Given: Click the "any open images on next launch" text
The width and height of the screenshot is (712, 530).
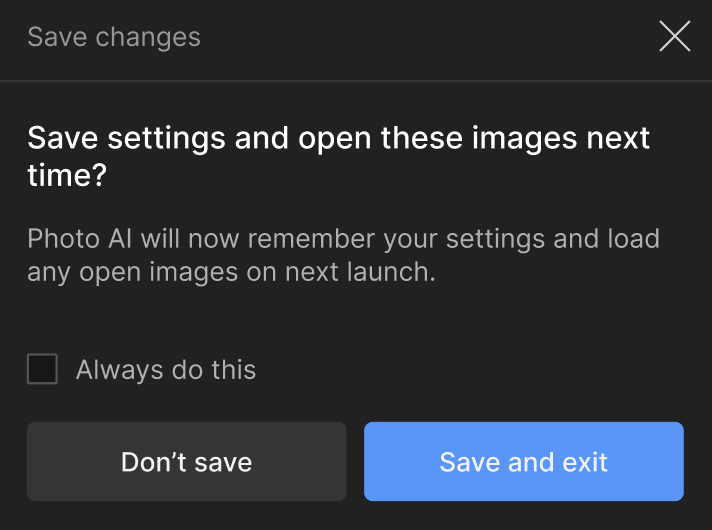Looking at the screenshot, I should tap(231, 272).
